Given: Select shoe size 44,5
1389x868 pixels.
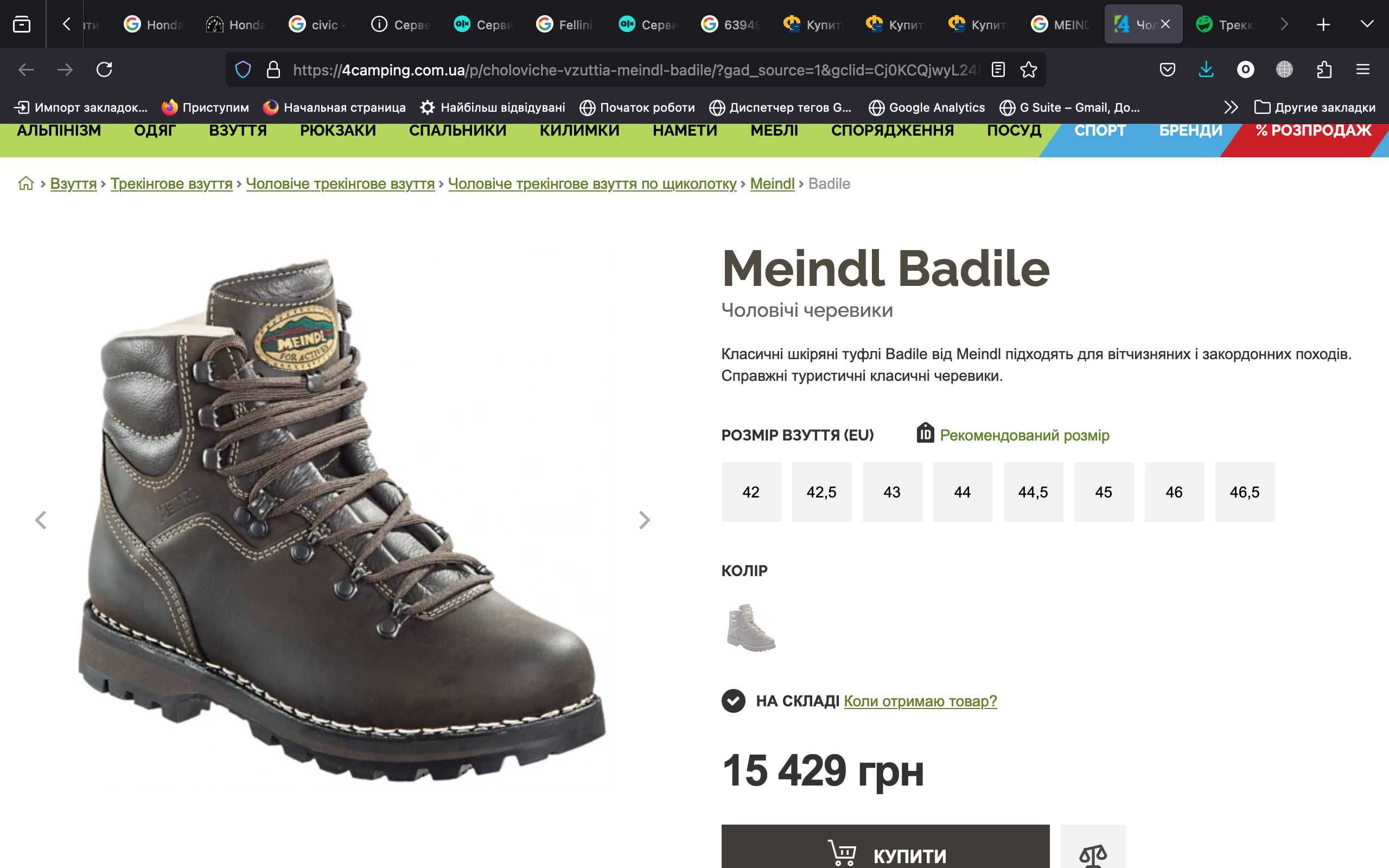Looking at the screenshot, I should [1033, 492].
